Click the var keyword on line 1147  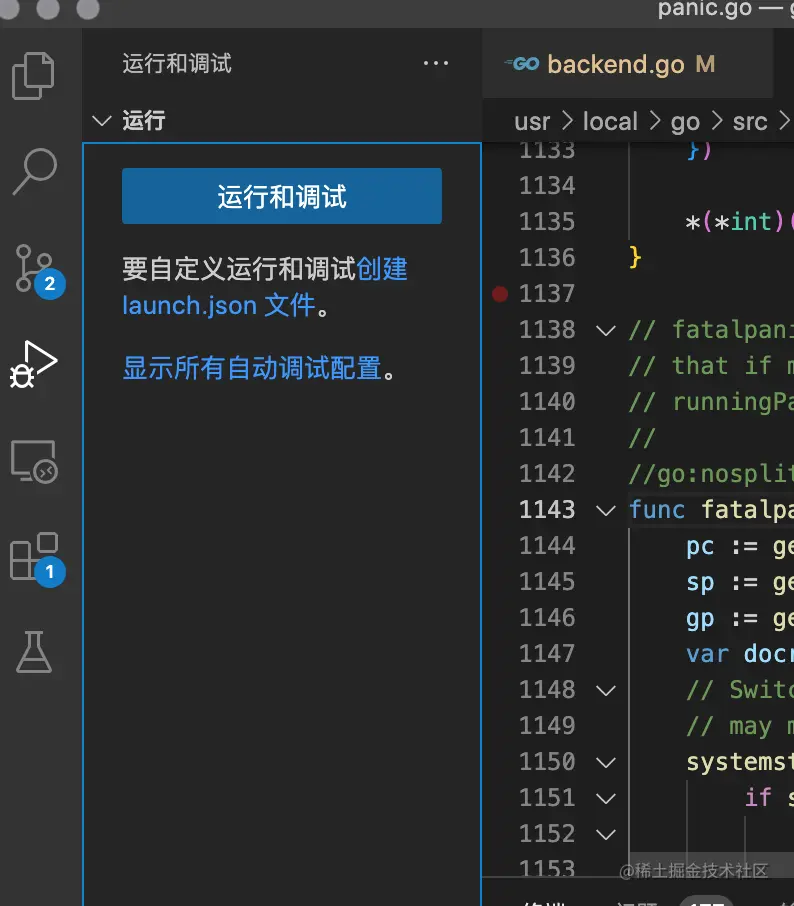[x=707, y=654]
